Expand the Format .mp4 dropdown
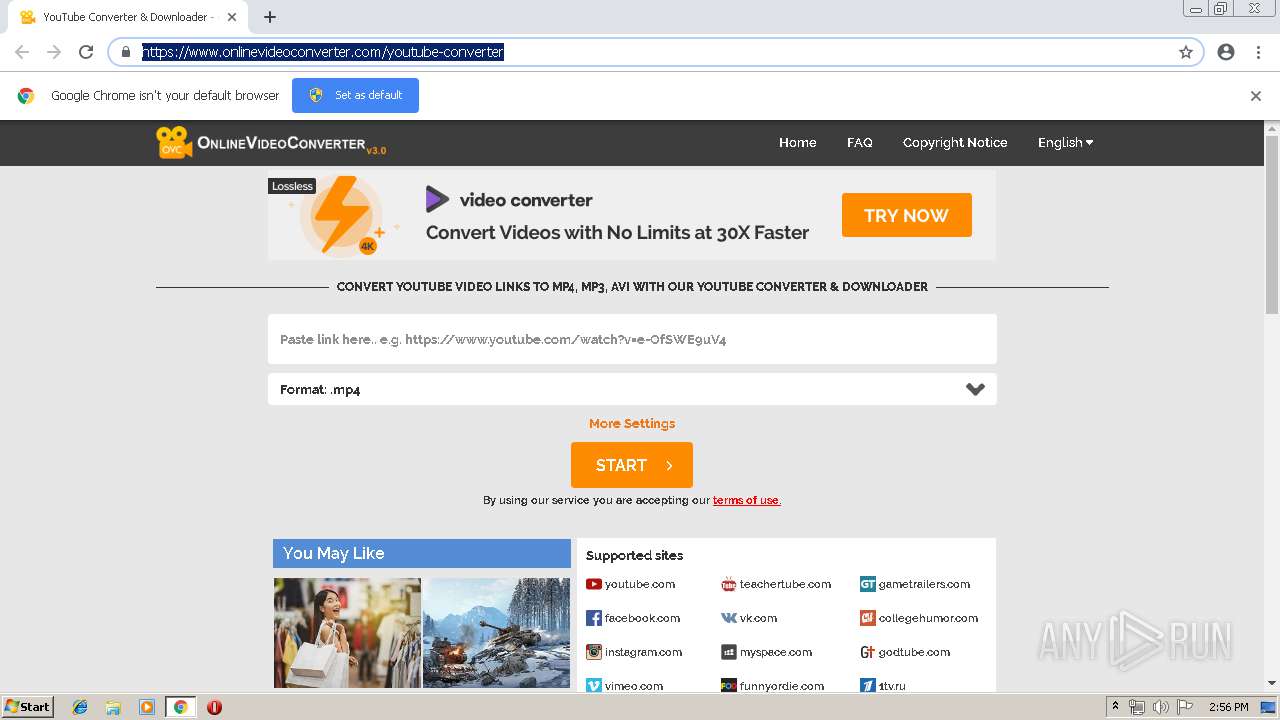This screenshot has width=1280, height=720. coord(632,389)
